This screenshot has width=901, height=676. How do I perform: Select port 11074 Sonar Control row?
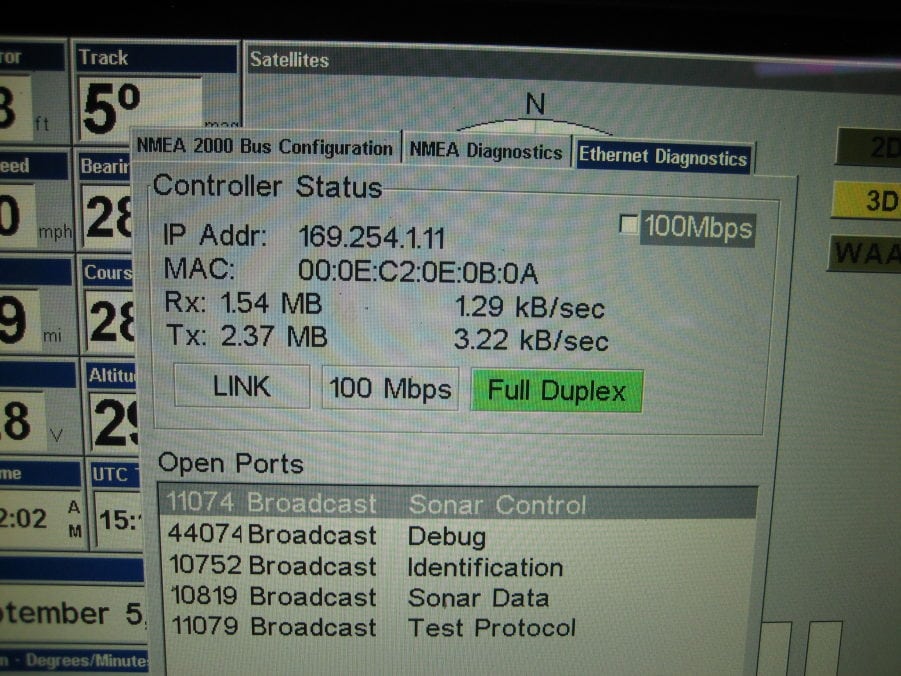coord(458,504)
